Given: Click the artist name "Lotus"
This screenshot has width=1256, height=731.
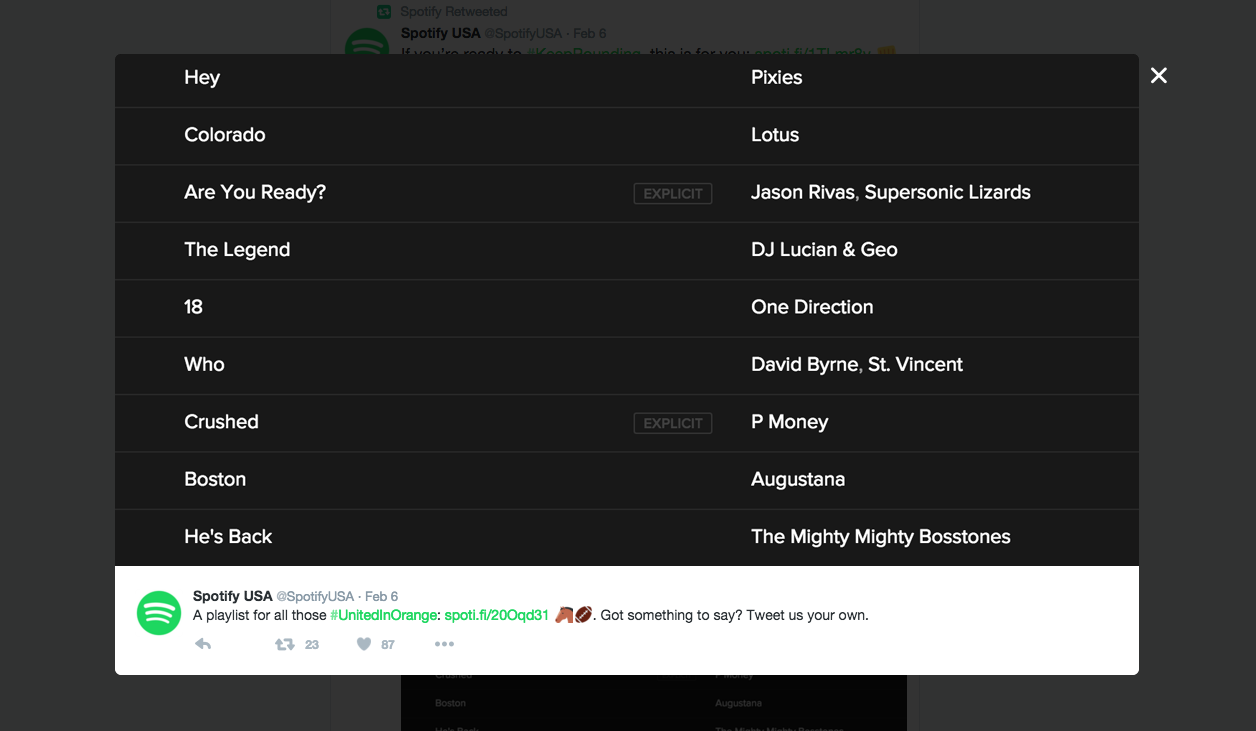Looking at the screenshot, I should click(775, 135).
